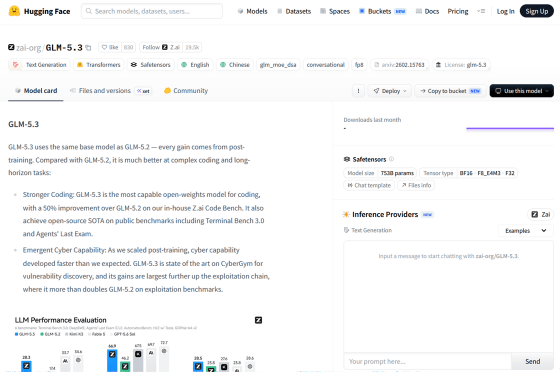Click the zai-org organization link

29,47
